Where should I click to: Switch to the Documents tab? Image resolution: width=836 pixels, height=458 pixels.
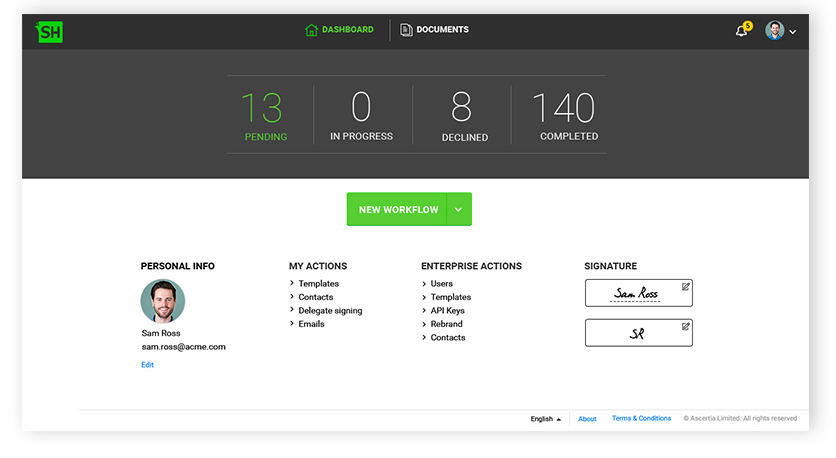point(442,30)
